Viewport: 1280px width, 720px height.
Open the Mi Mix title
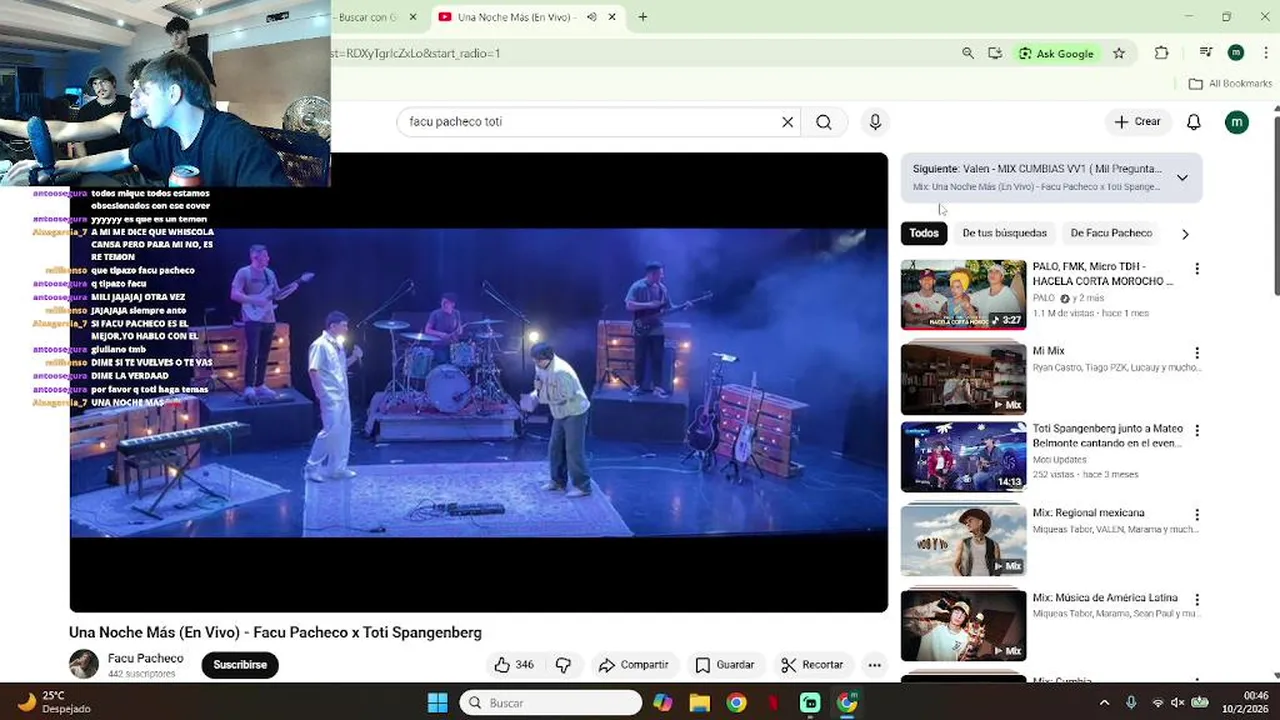(1048, 351)
